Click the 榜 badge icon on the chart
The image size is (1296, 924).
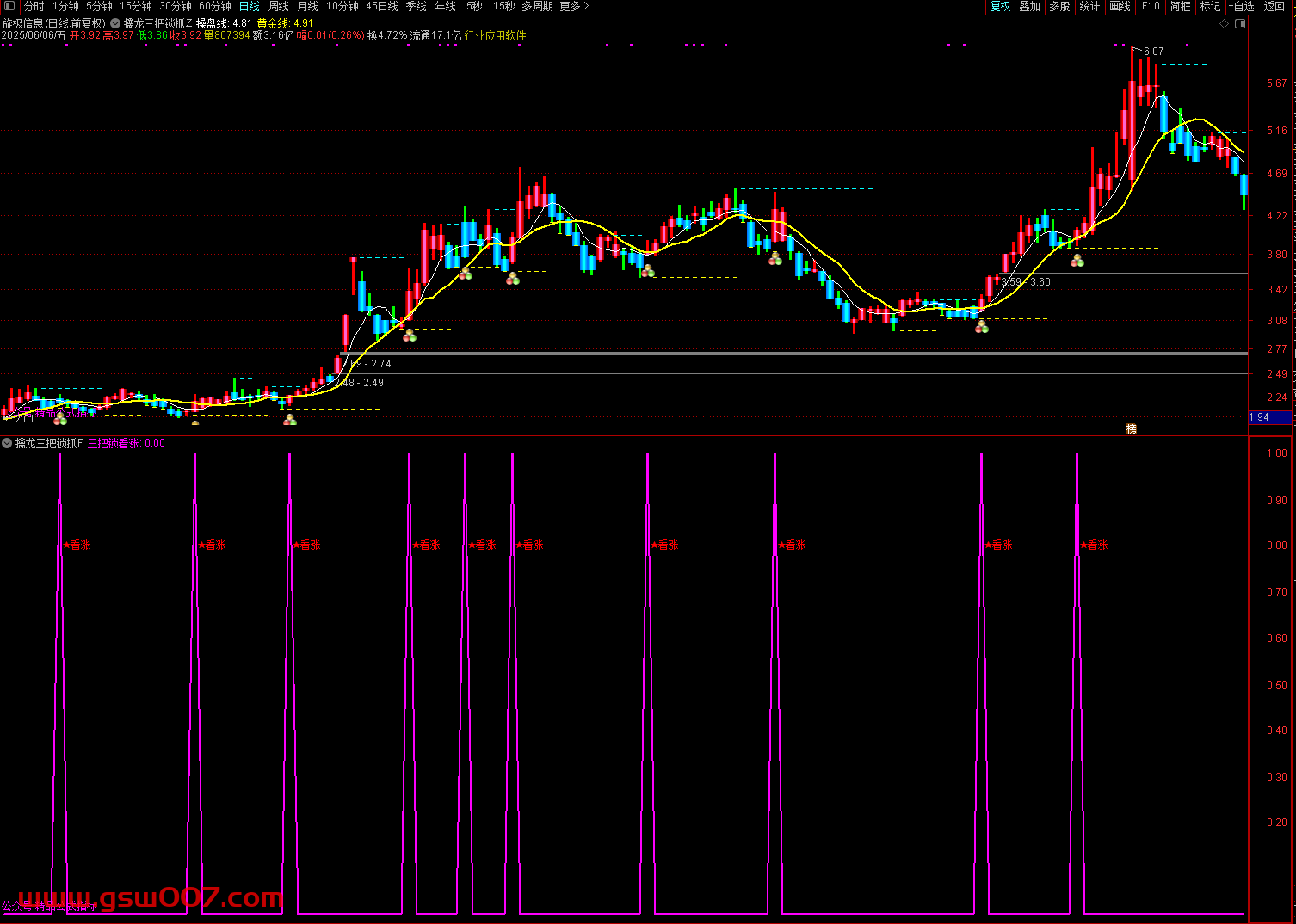[x=1132, y=428]
